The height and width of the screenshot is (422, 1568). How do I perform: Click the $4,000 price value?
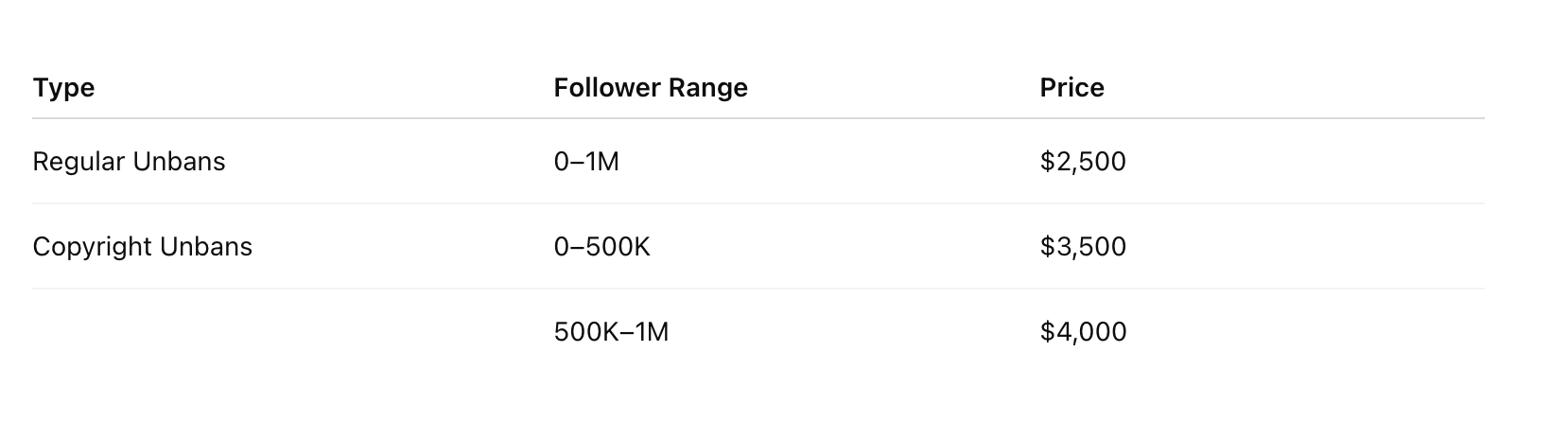[x=1083, y=332]
